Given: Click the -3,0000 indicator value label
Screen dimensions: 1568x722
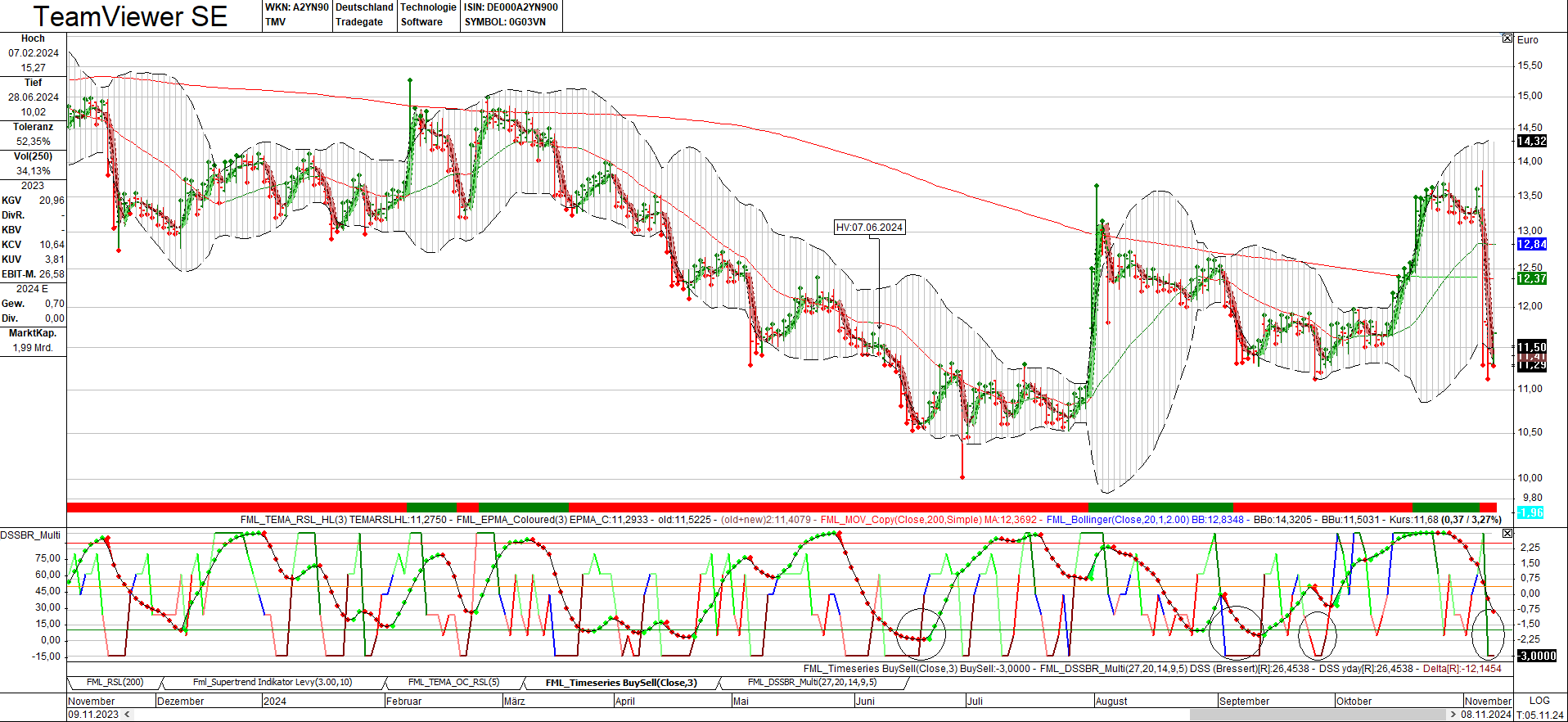Looking at the screenshot, I should point(1537,656).
